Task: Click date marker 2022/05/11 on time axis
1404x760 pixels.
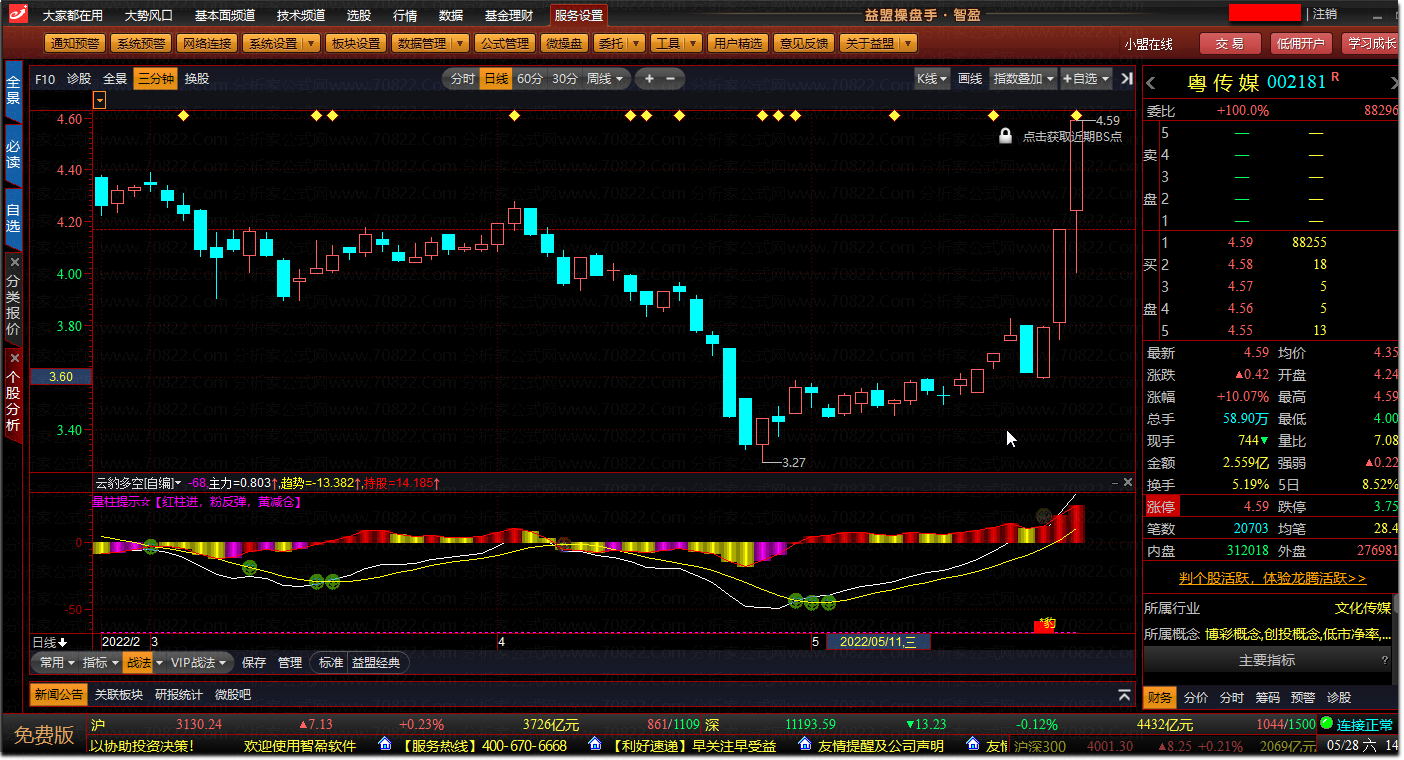Action: [879, 642]
